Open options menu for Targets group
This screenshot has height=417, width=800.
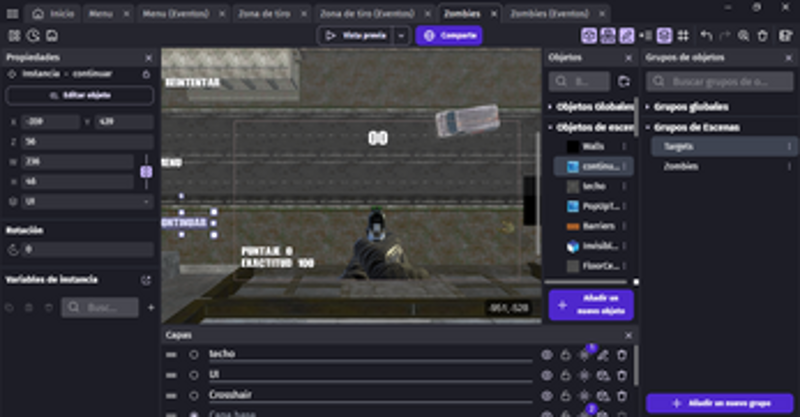pos(789,146)
